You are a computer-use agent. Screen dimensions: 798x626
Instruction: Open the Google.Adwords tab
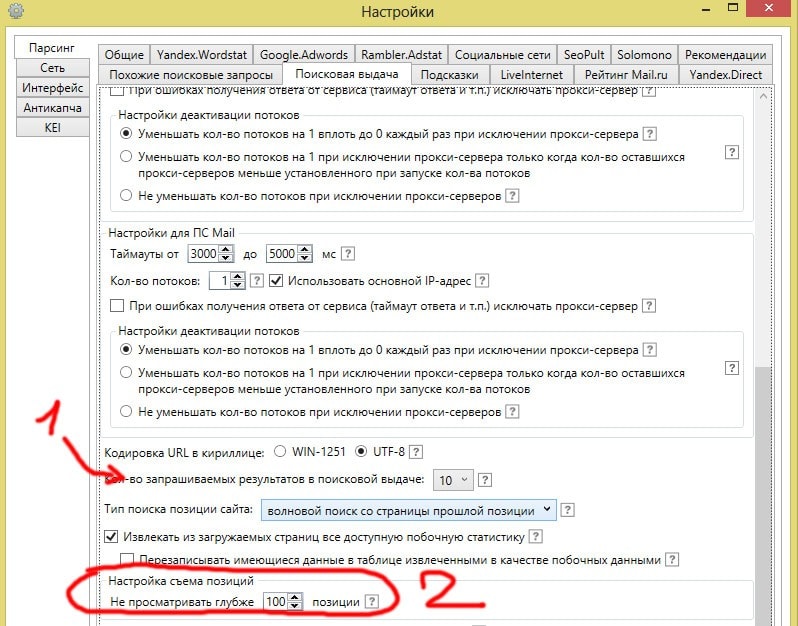304,54
